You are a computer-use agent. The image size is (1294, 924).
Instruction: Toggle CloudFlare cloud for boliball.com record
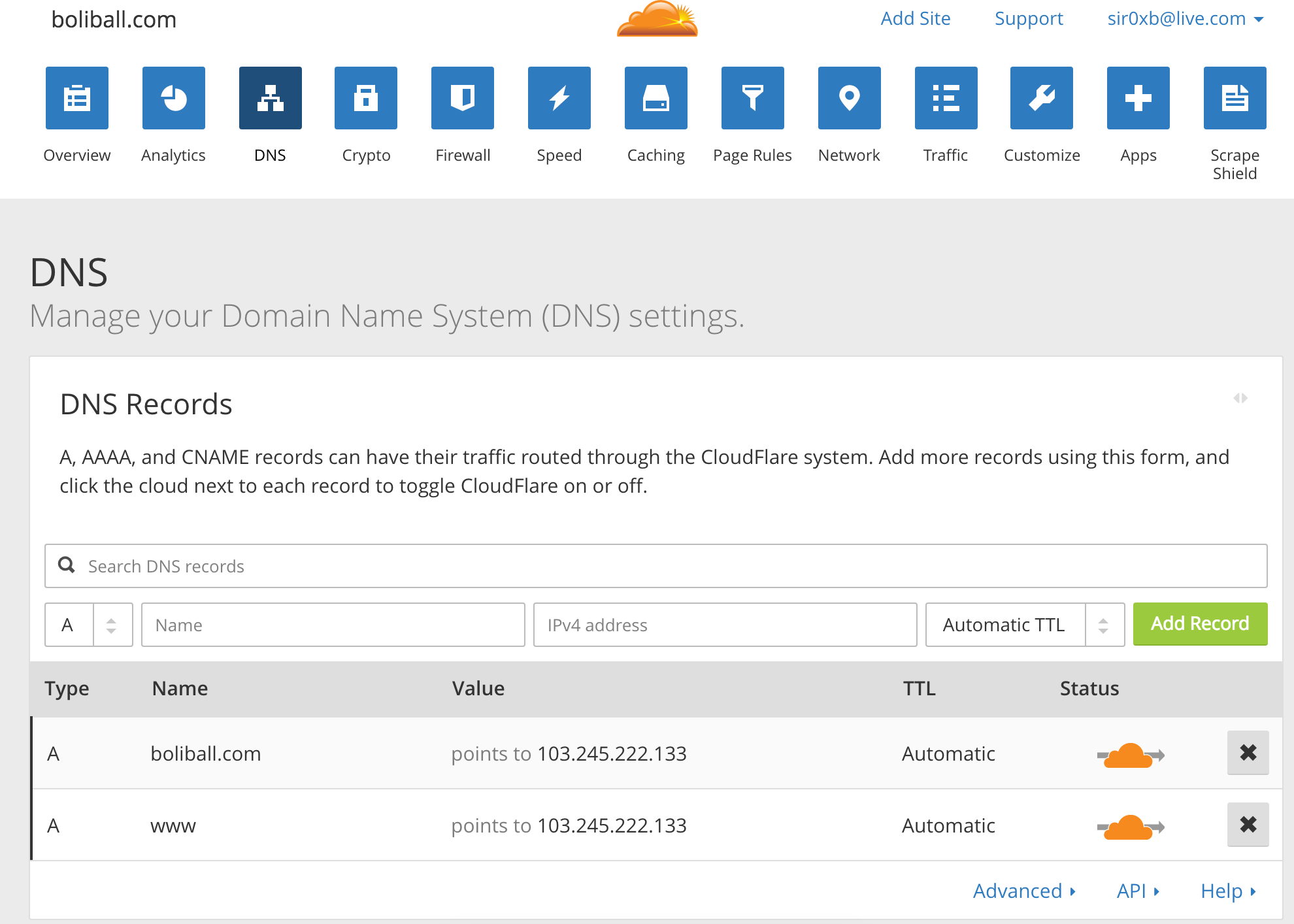(1131, 755)
